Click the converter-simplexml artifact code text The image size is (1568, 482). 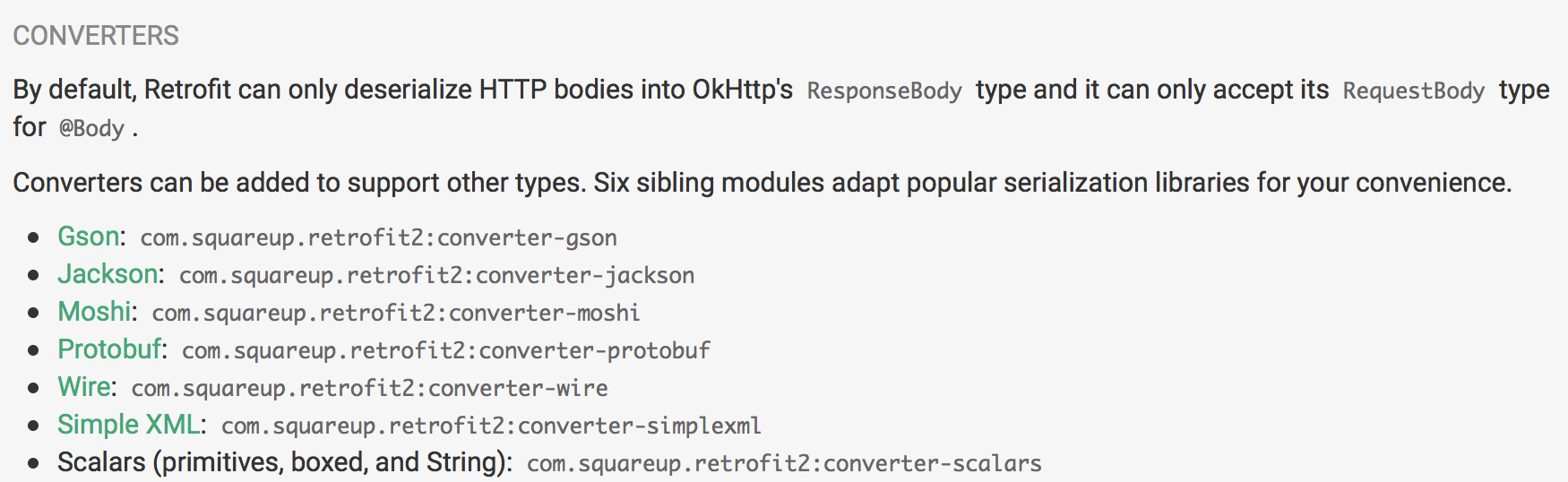(x=491, y=426)
